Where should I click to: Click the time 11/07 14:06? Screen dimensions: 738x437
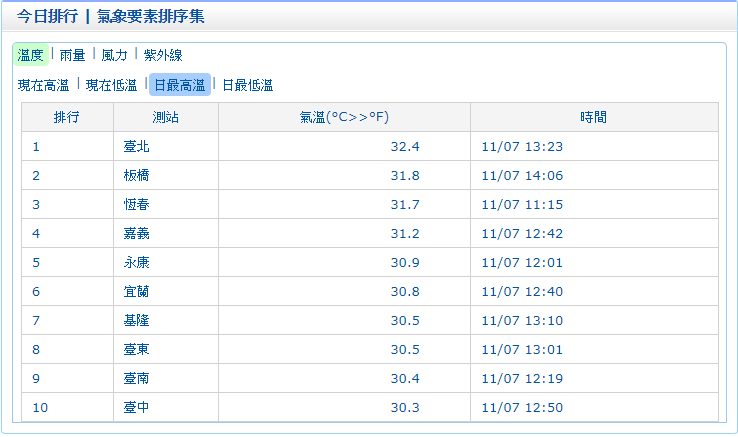click(522, 176)
